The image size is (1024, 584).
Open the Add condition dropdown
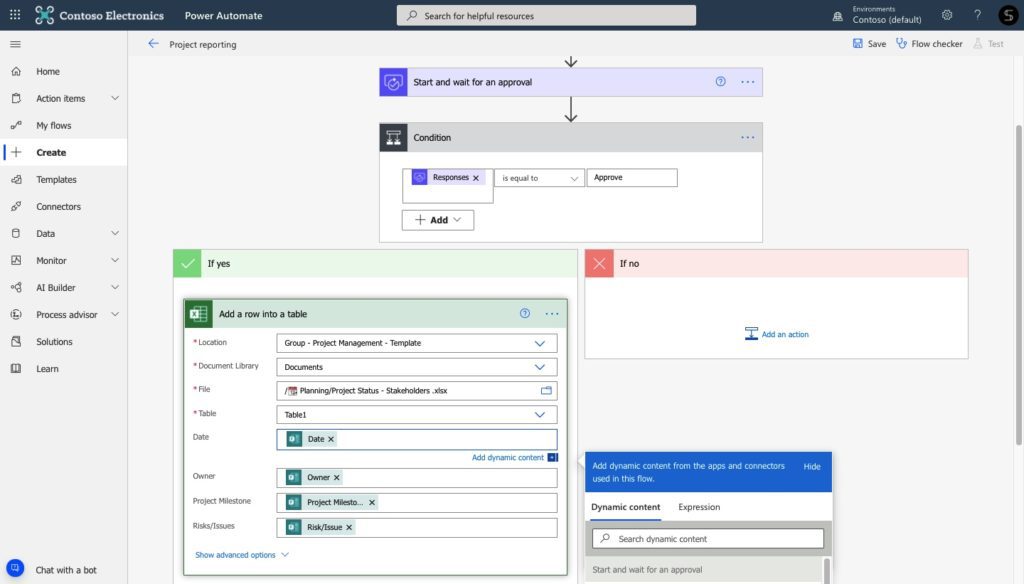(x=438, y=220)
